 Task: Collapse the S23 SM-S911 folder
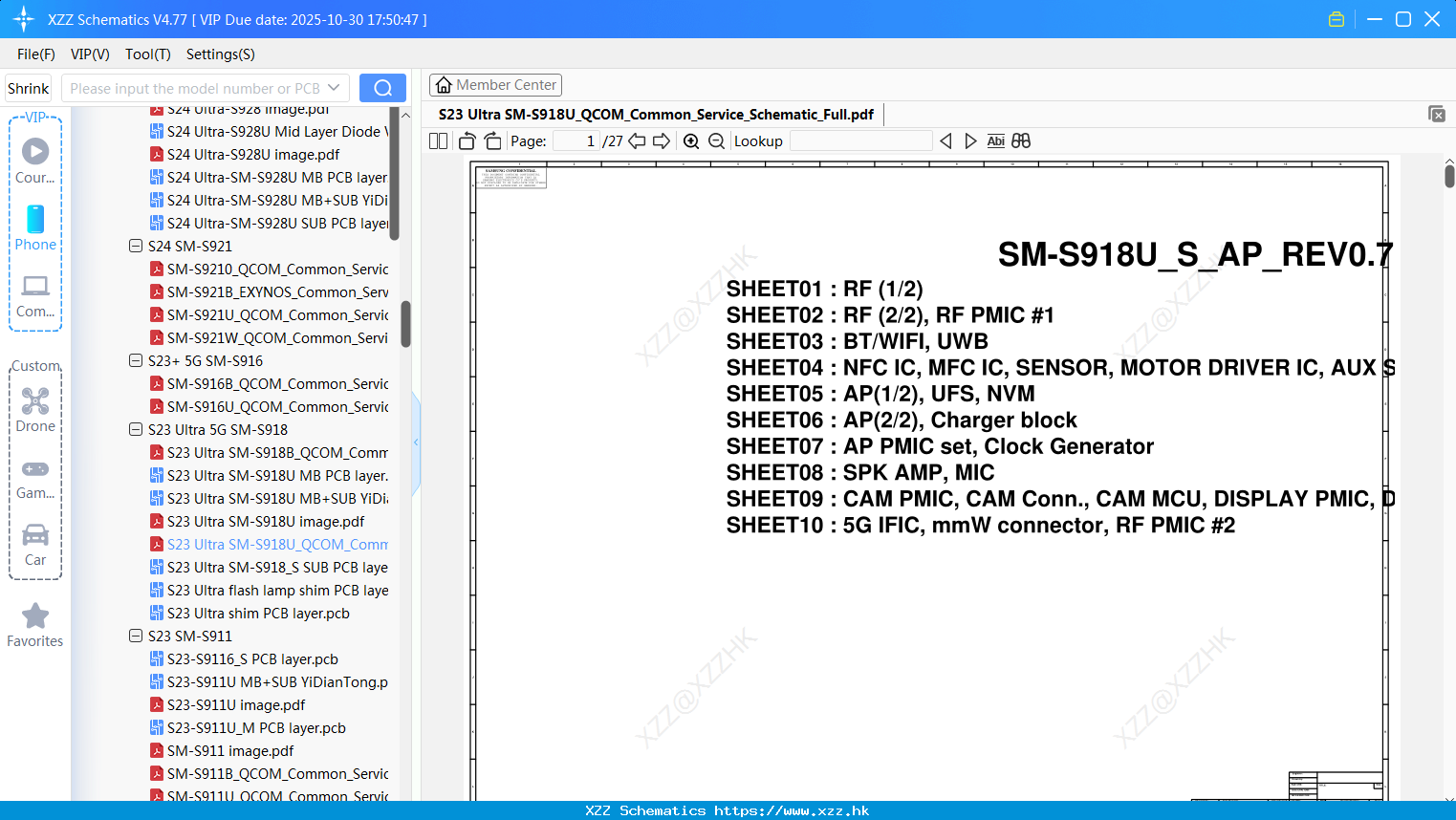(136, 636)
